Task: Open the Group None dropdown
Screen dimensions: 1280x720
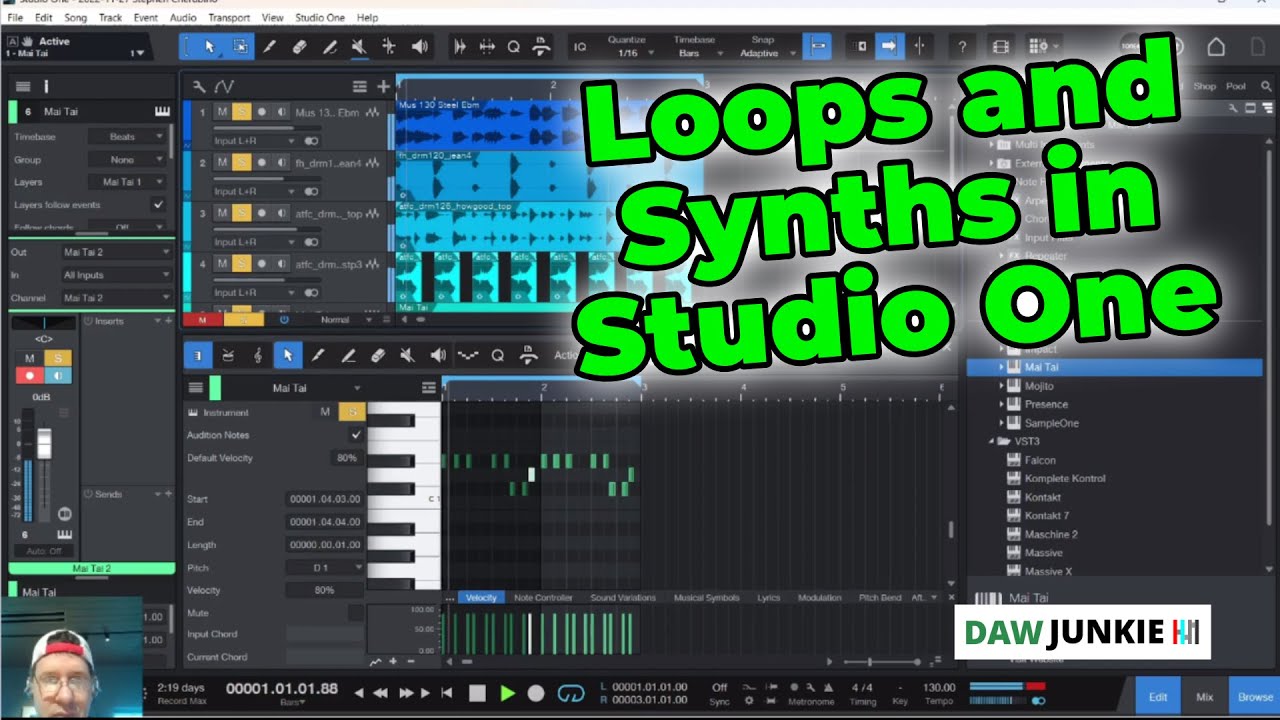Action: pyautogui.click(x=126, y=159)
